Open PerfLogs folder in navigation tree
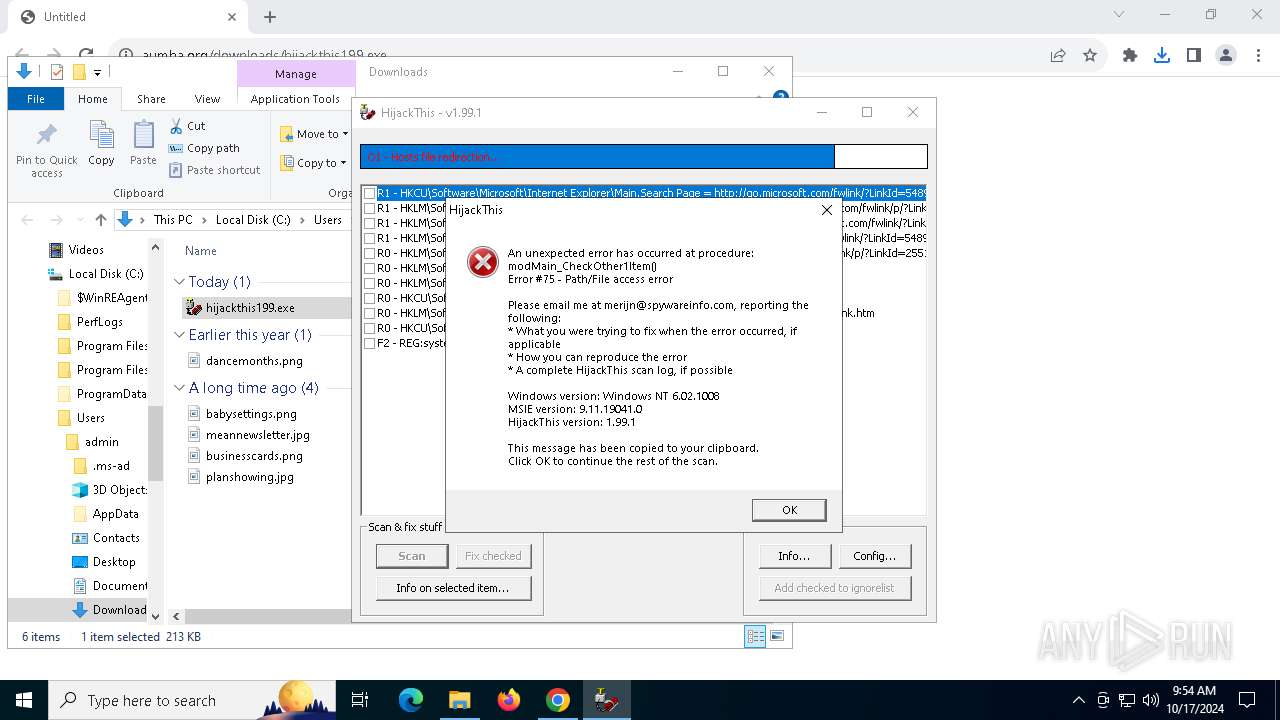The height and width of the screenshot is (720, 1280). coord(99,322)
